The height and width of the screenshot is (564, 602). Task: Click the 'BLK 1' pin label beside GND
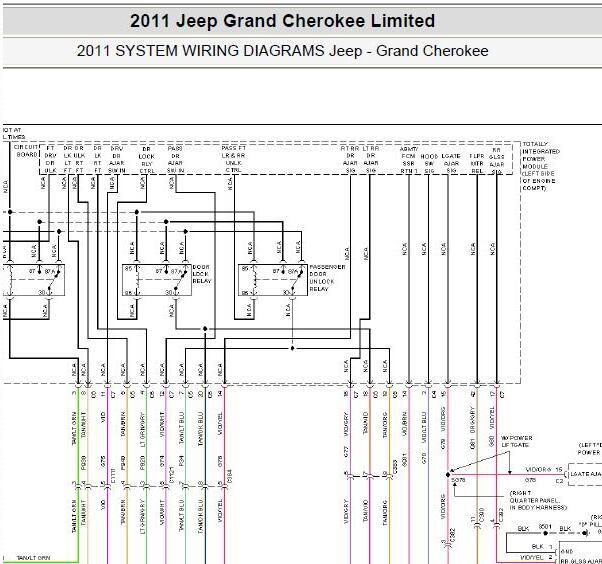pyautogui.click(x=542, y=546)
